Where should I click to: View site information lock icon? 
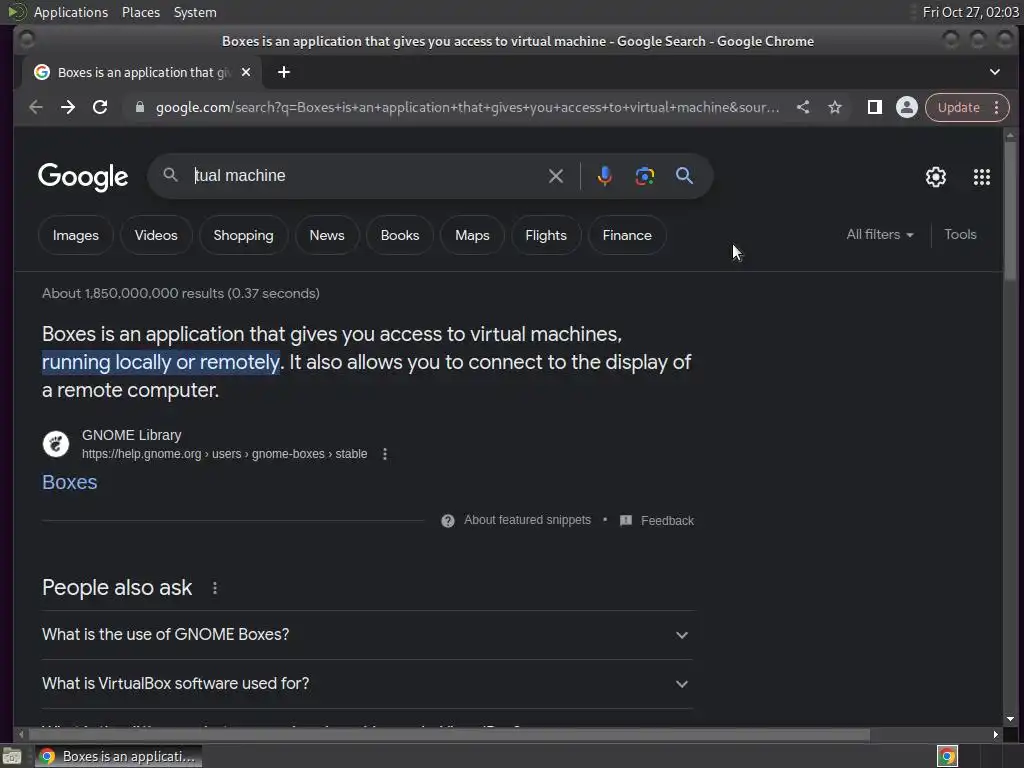(x=139, y=107)
